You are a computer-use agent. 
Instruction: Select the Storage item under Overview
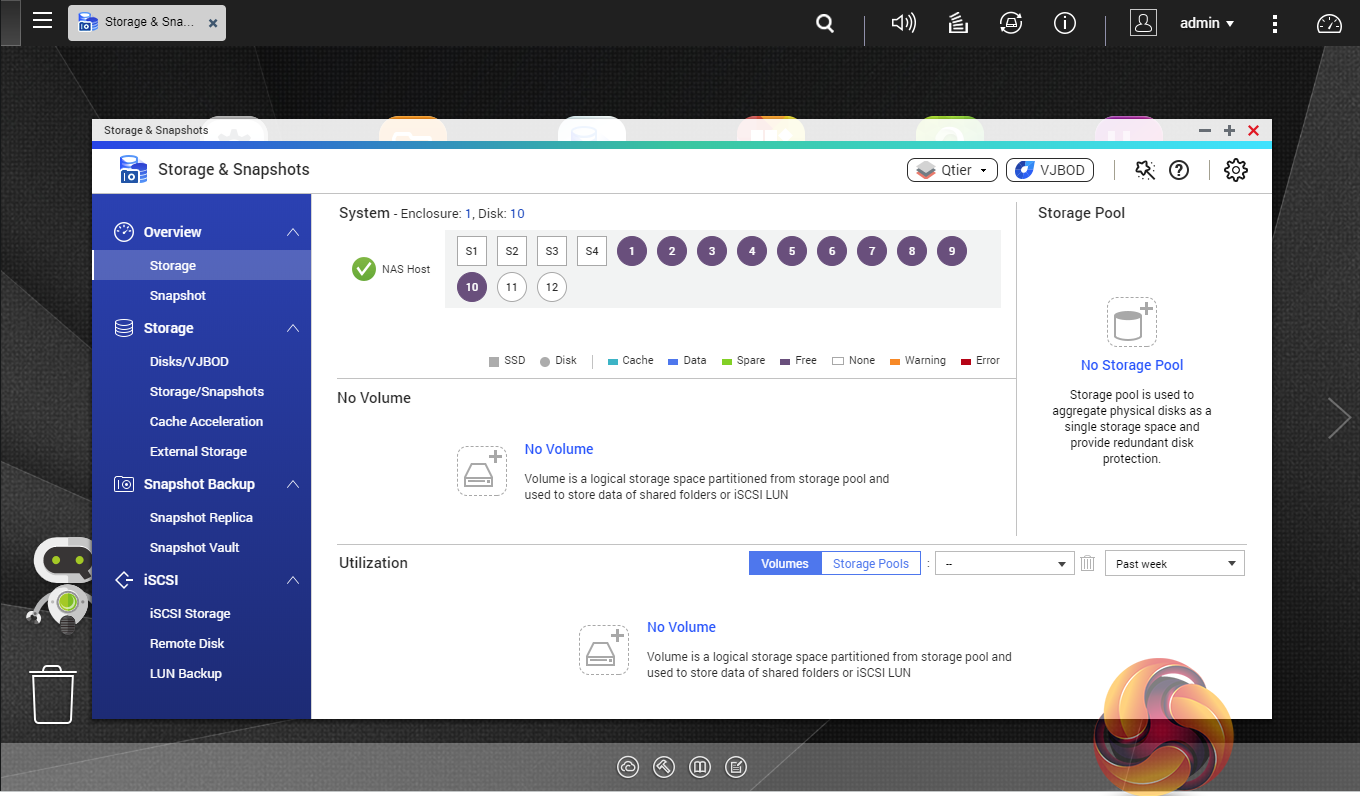(201, 266)
